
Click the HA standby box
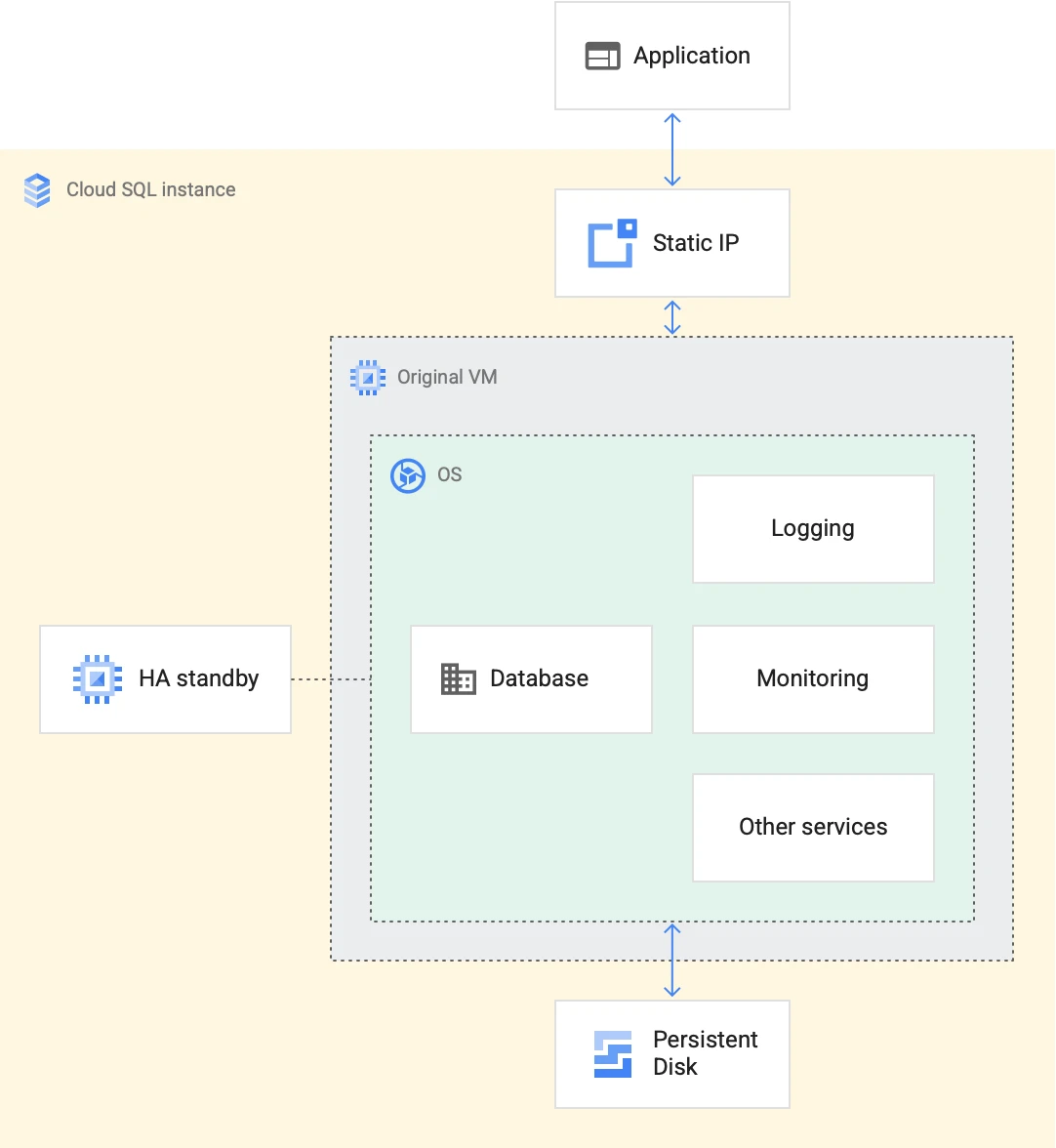164,678
